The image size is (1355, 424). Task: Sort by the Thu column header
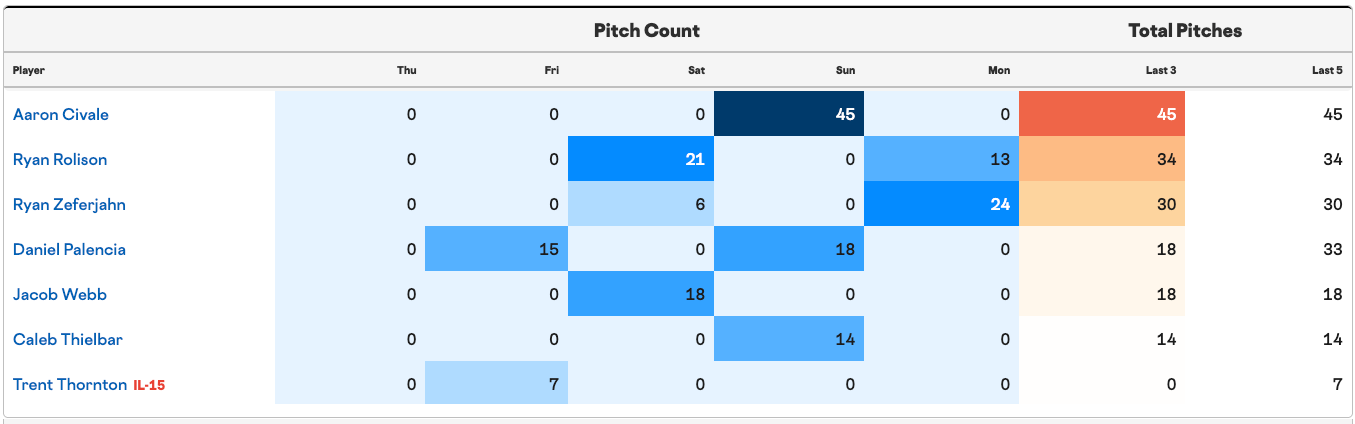[406, 71]
